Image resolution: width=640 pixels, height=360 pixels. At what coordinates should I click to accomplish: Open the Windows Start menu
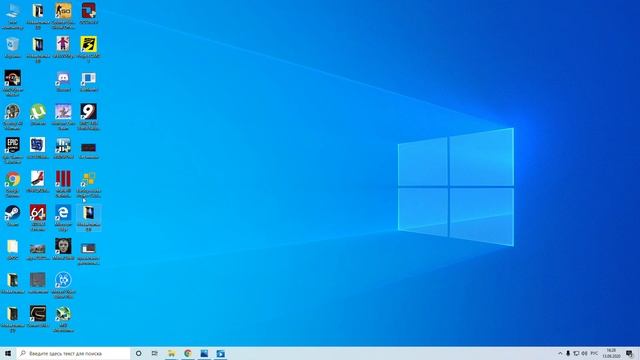point(8,353)
